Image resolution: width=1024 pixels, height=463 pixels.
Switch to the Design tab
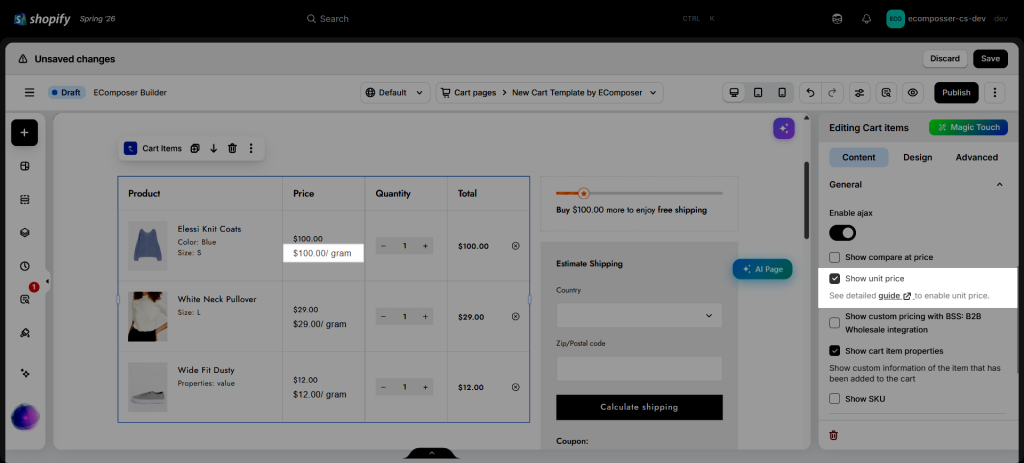click(x=918, y=157)
